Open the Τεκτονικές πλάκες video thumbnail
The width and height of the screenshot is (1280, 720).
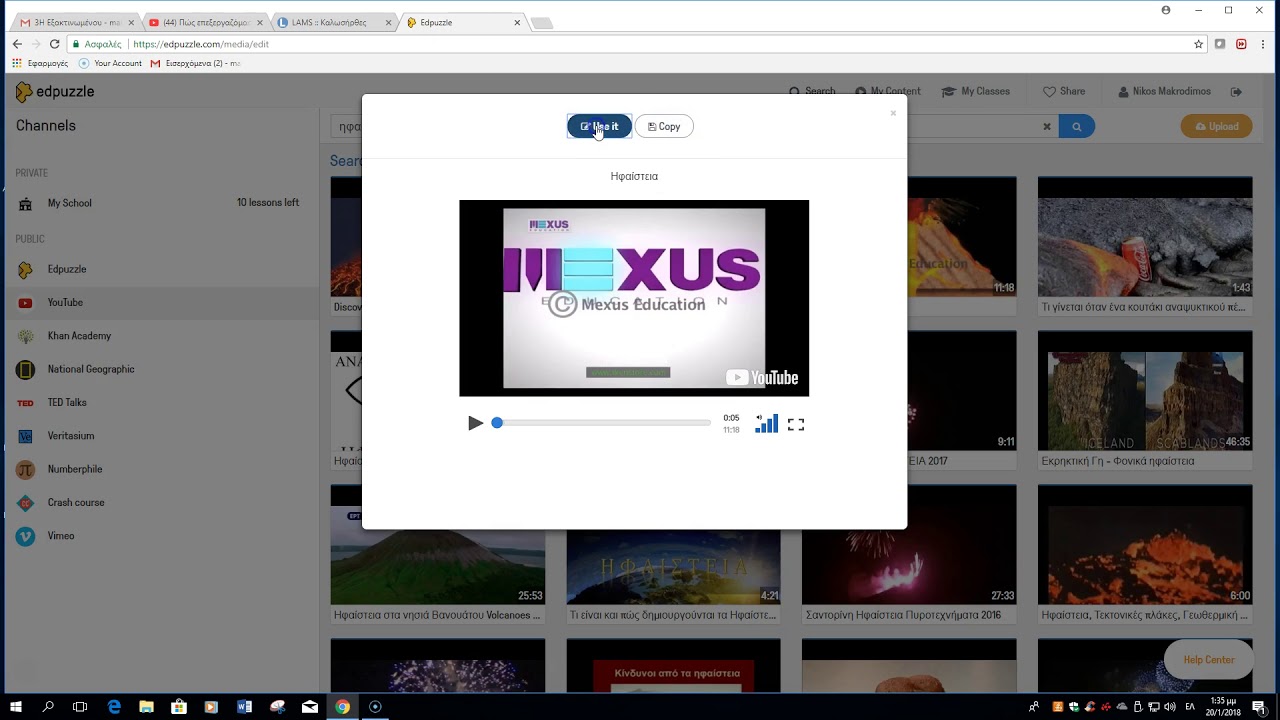tap(1145, 545)
